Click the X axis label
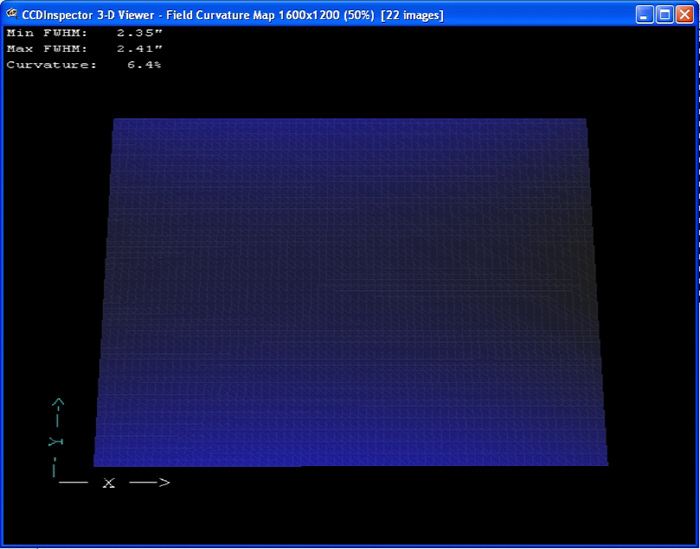Viewport: 700px width, 549px height. click(x=109, y=482)
